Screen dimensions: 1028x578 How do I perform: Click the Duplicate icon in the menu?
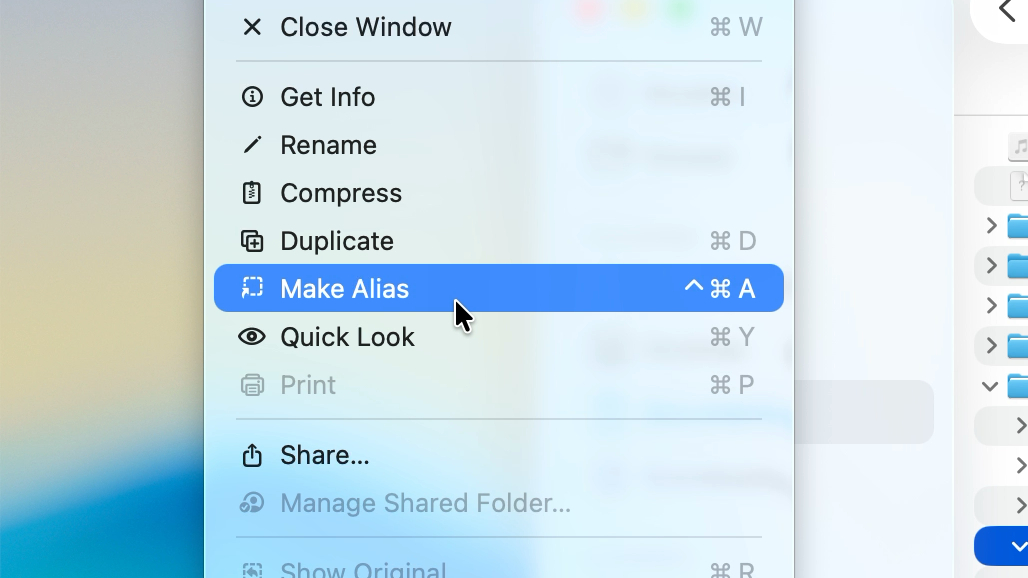252,241
